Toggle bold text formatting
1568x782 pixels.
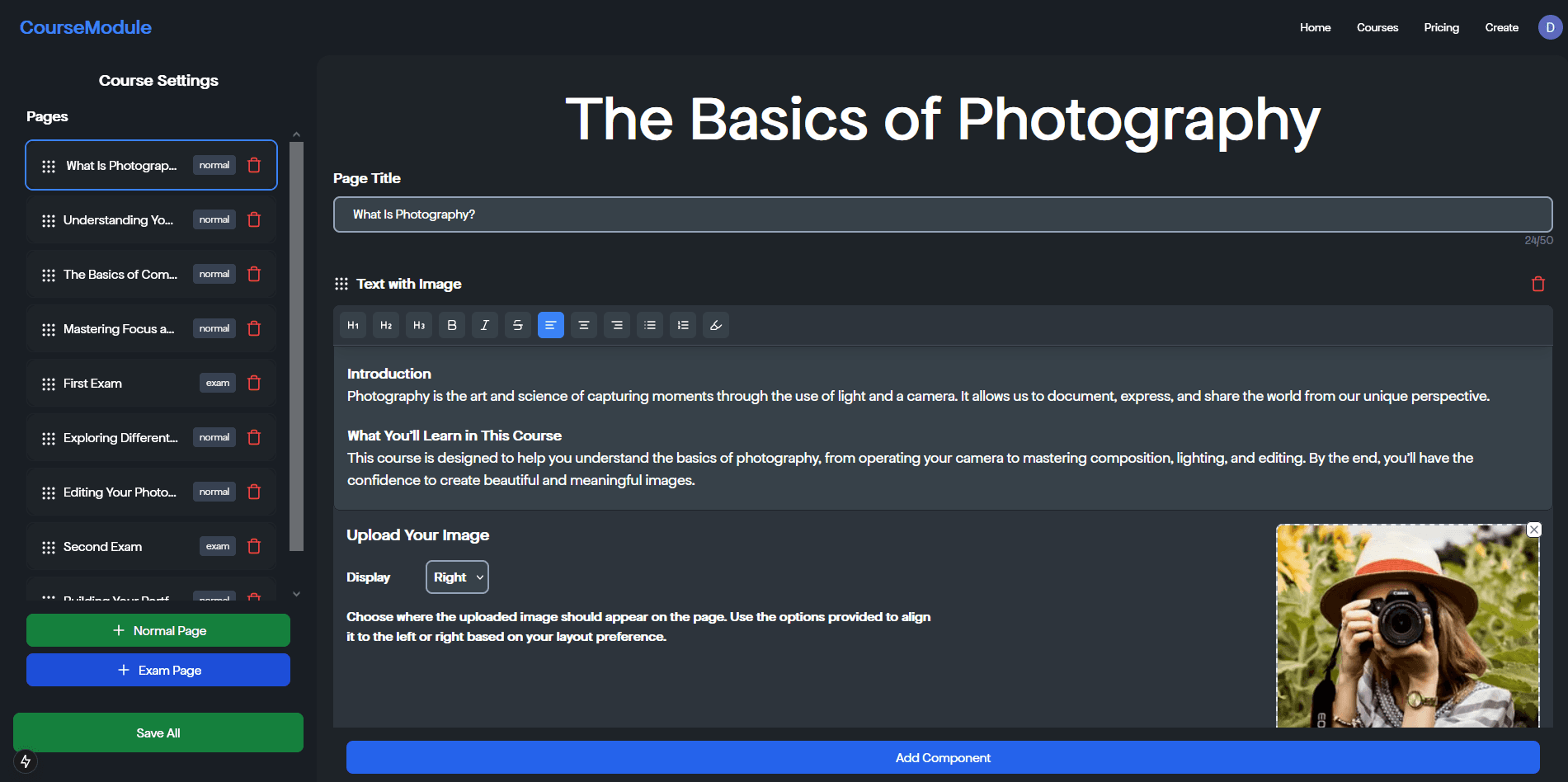click(452, 325)
